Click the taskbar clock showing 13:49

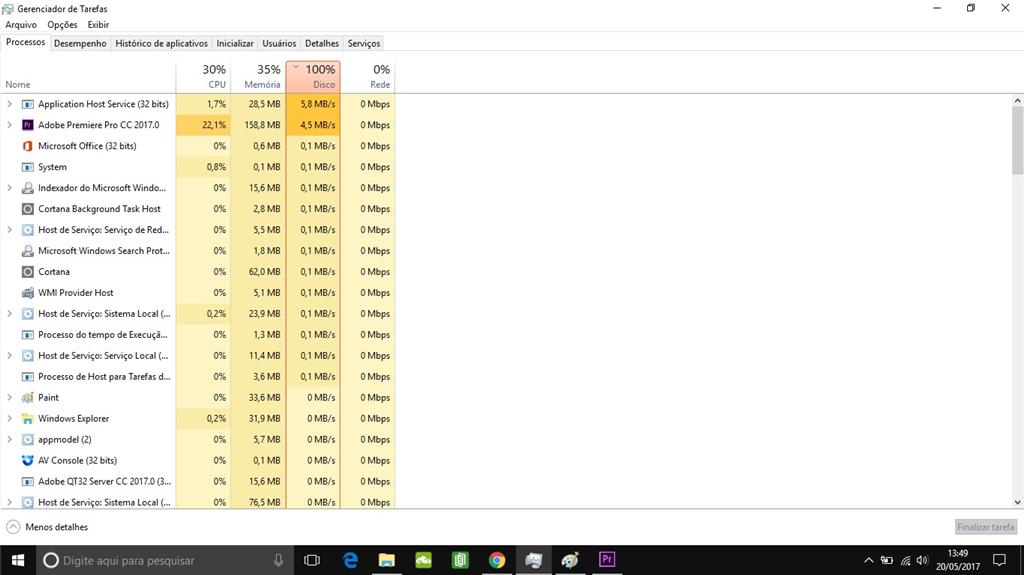pyautogui.click(x=957, y=560)
